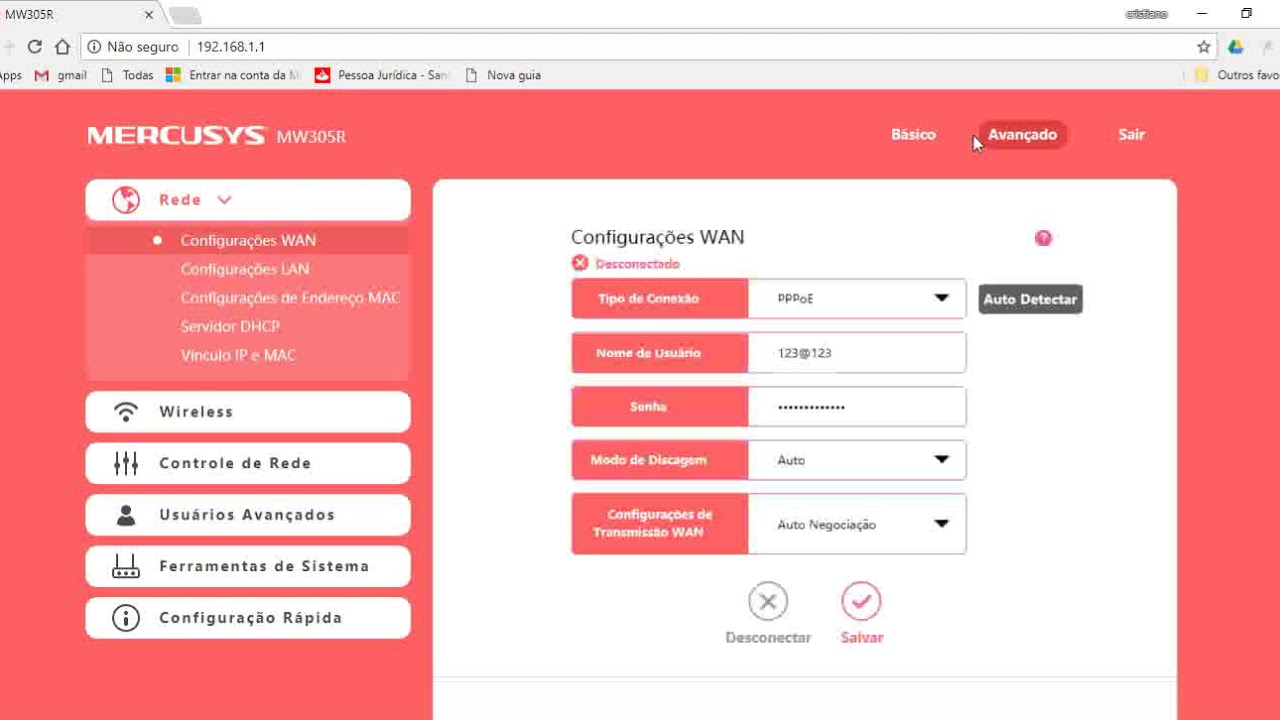Viewport: 1280px width, 720px height.
Task: Switch to the Avançado tab
Action: click(1022, 135)
